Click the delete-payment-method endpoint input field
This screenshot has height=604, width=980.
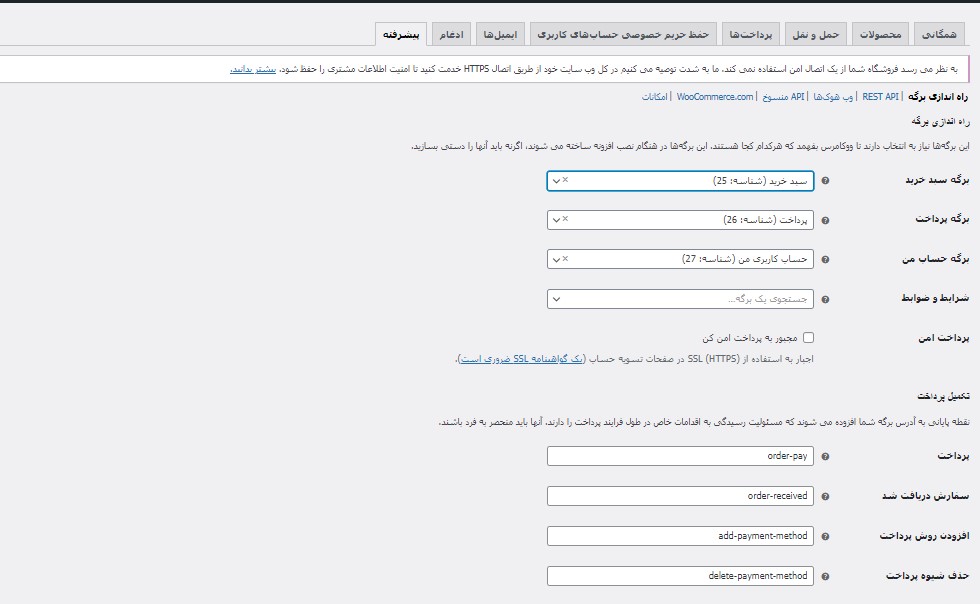(x=680, y=576)
